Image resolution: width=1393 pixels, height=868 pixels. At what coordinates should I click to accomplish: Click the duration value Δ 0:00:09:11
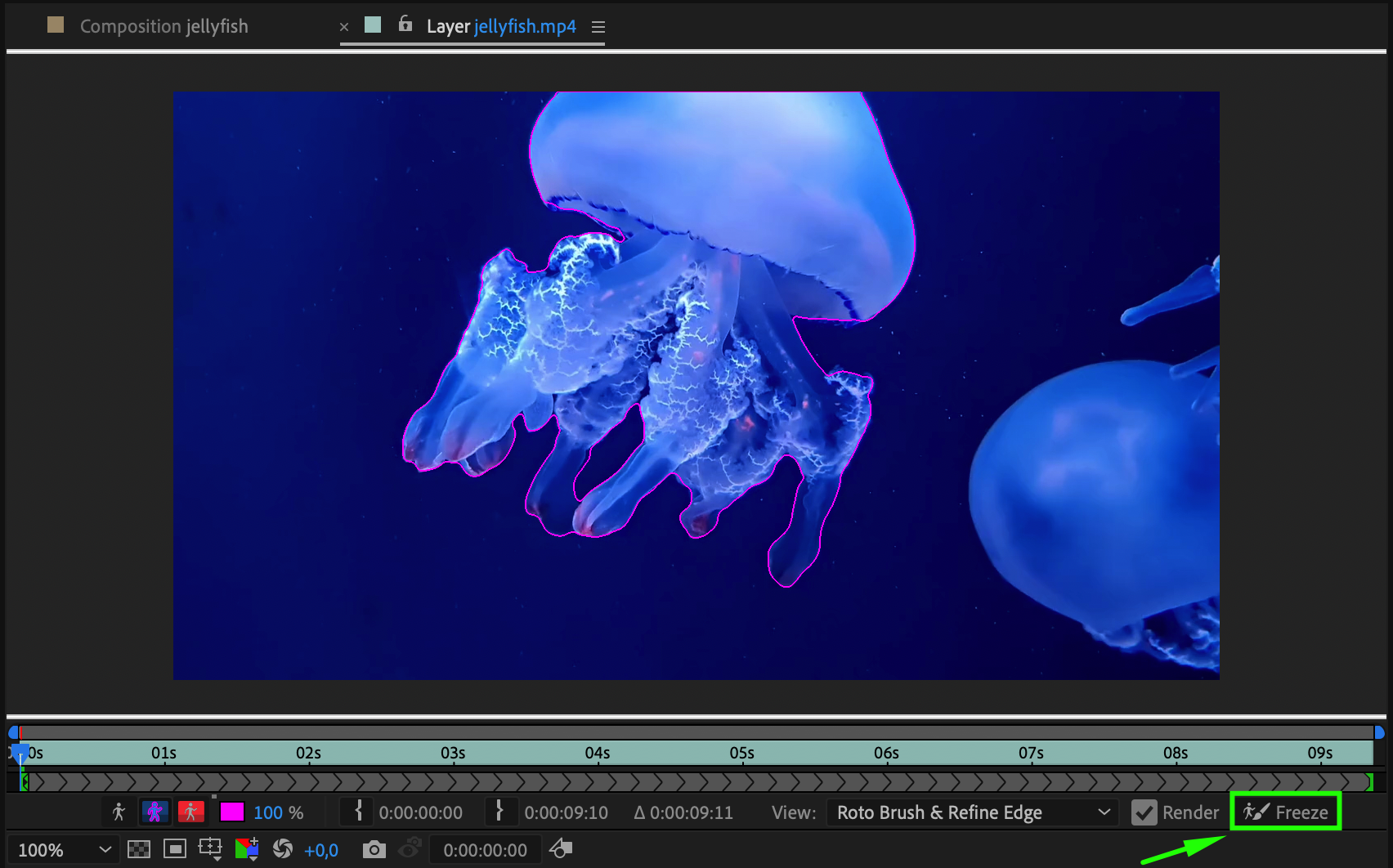[683, 812]
